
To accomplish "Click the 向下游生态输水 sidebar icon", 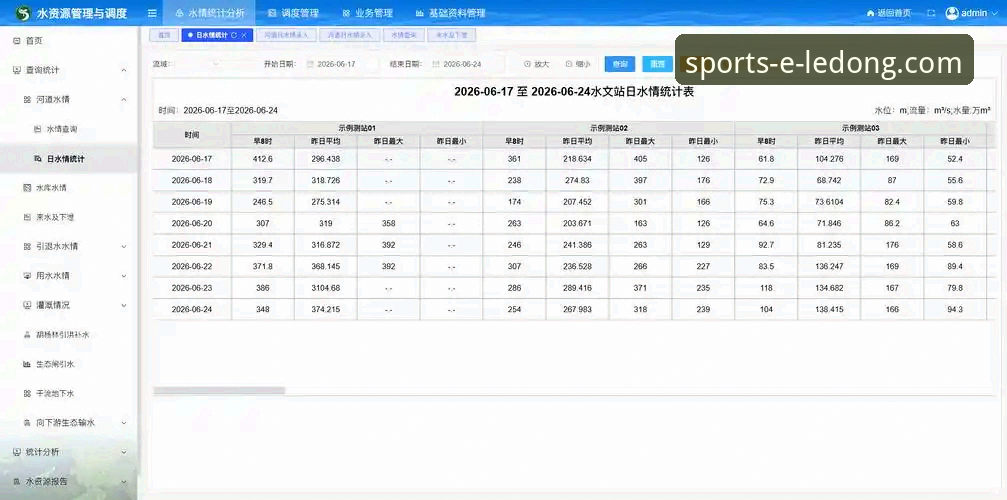I will (27, 423).
